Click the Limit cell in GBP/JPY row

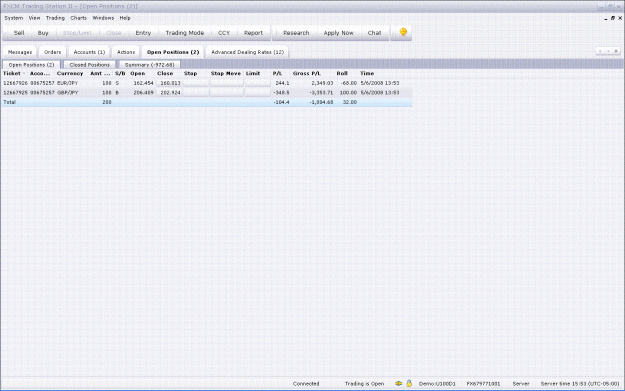click(257, 92)
